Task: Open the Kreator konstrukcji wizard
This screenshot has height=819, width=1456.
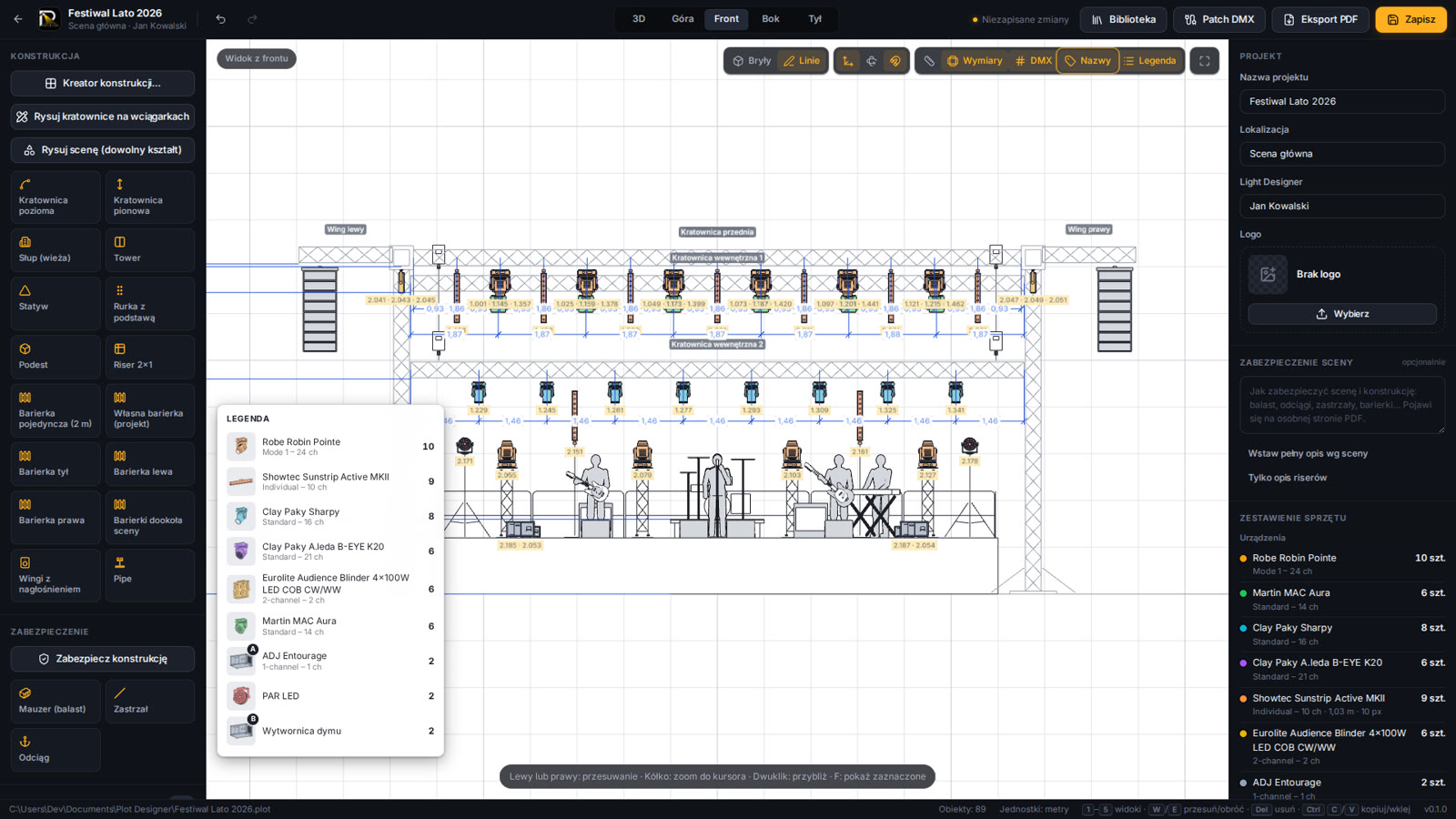Action: (103, 83)
